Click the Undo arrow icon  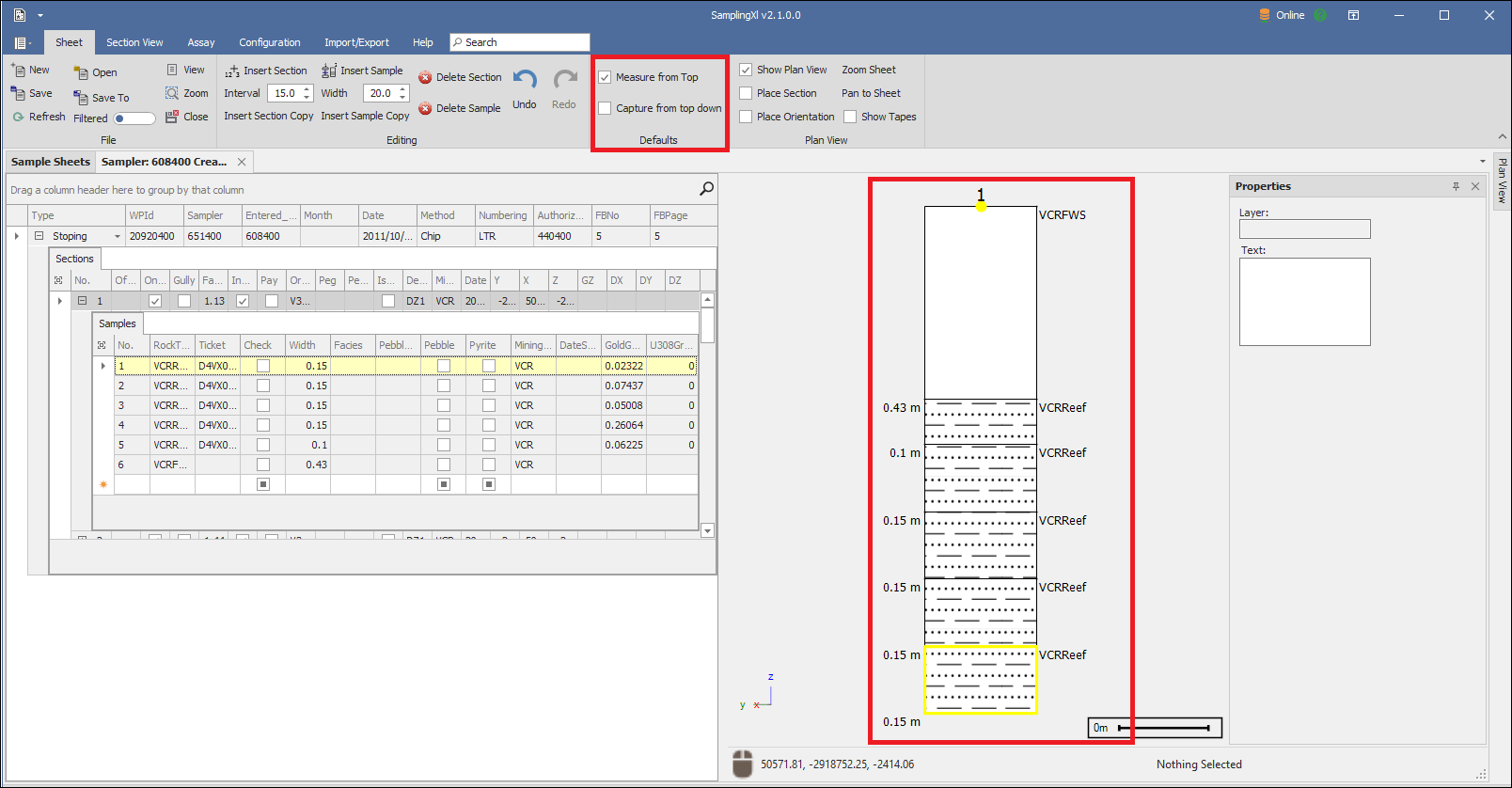click(x=525, y=80)
